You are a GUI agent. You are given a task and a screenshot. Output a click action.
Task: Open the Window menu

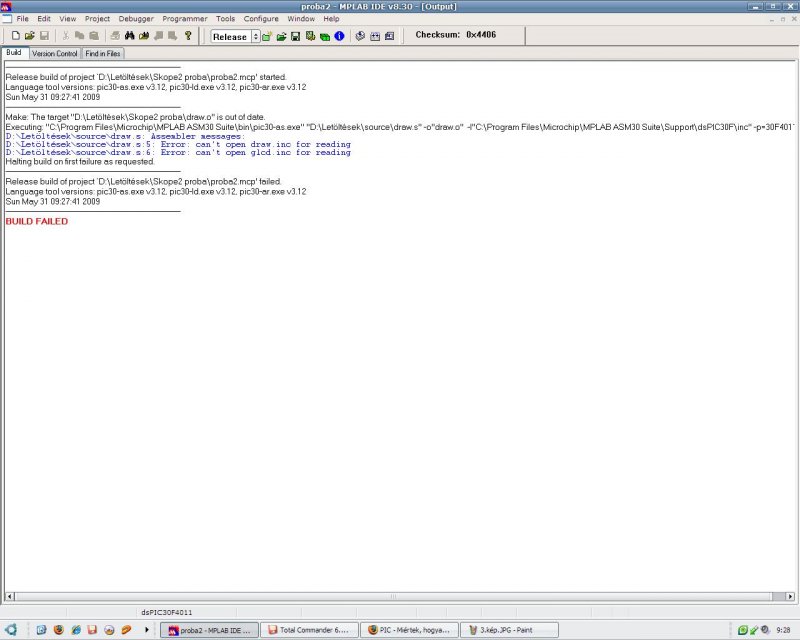(301, 19)
